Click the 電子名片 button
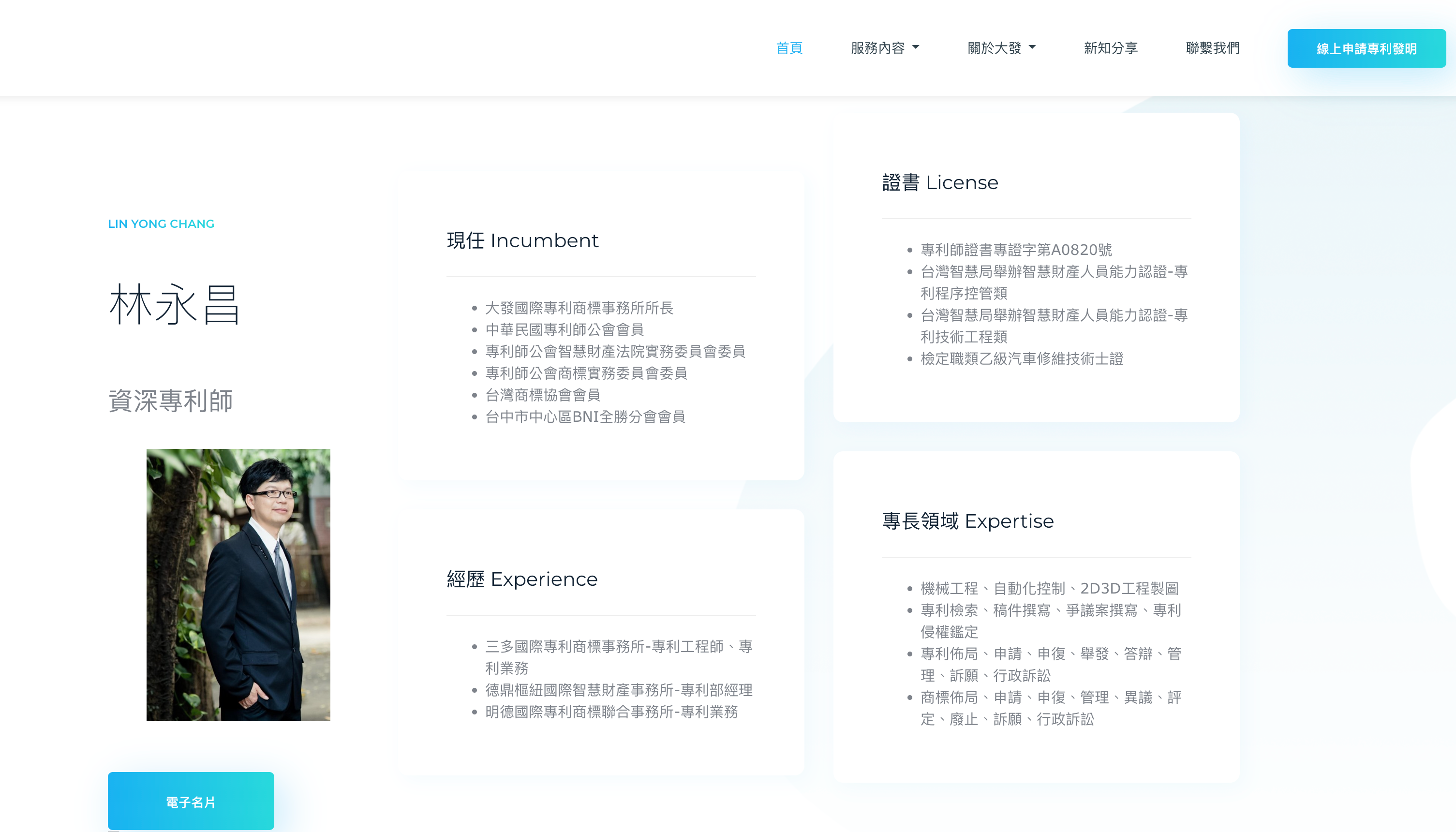The height and width of the screenshot is (832, 1456). (x=191, y=801)
